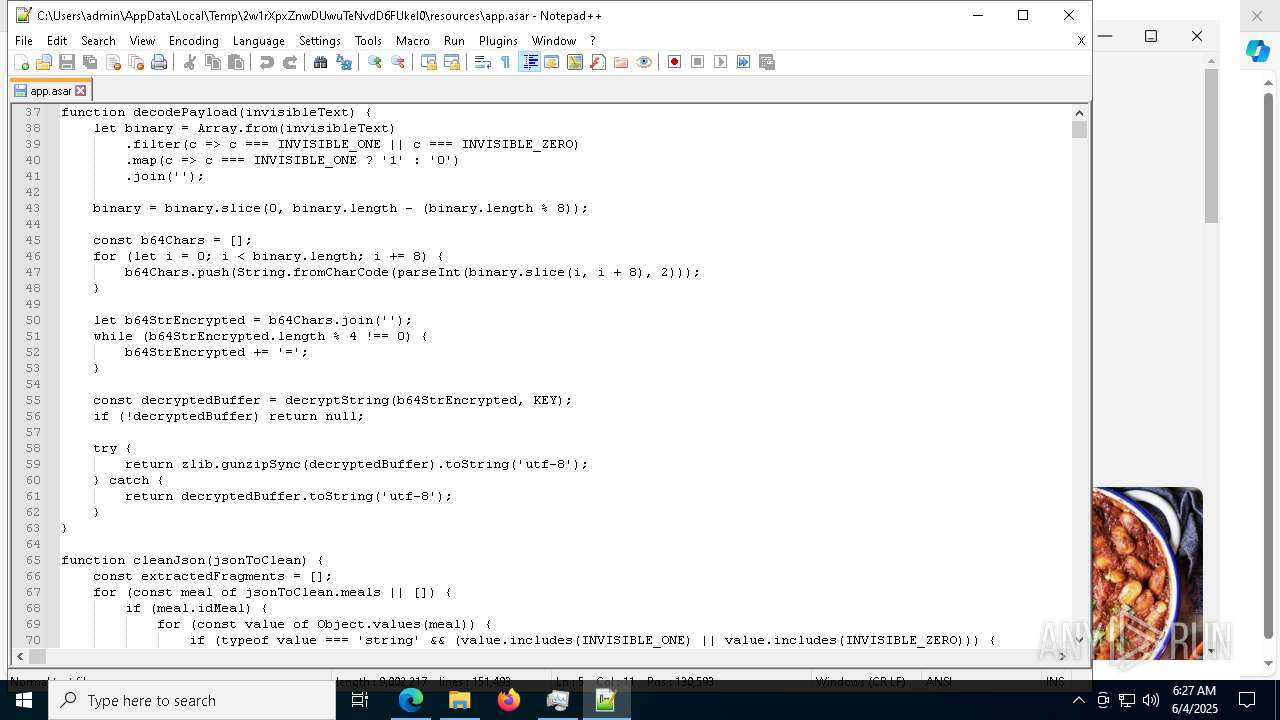1280x720 pixels.
Task: Open Firefox from the taskbar
Action: point(509,700)
